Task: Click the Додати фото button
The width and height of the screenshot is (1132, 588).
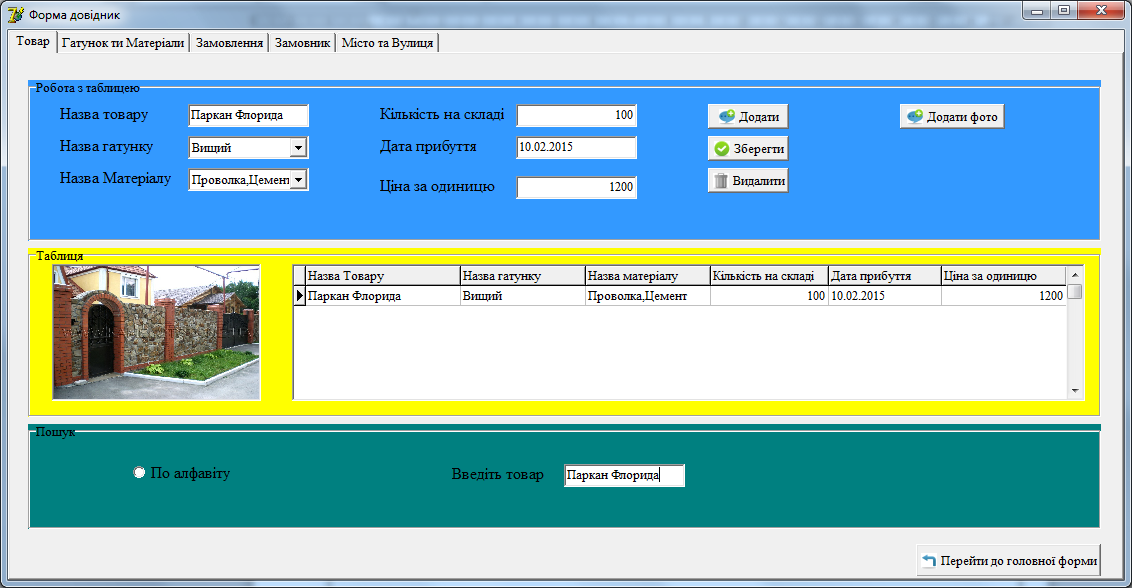Action: [x=951, y=116]
